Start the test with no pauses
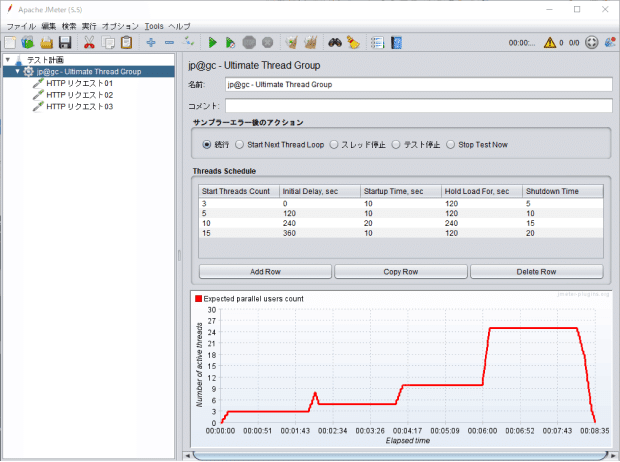Image resolution: width=620 pixels, height=462 pixels. (x=230, y=42)
